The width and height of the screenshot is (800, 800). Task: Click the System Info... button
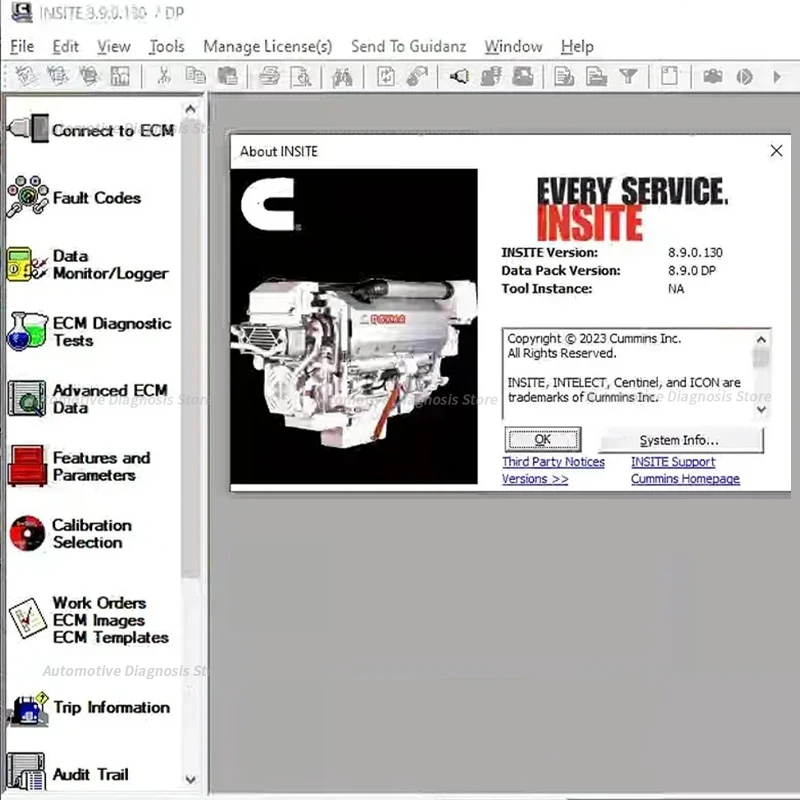681,440
